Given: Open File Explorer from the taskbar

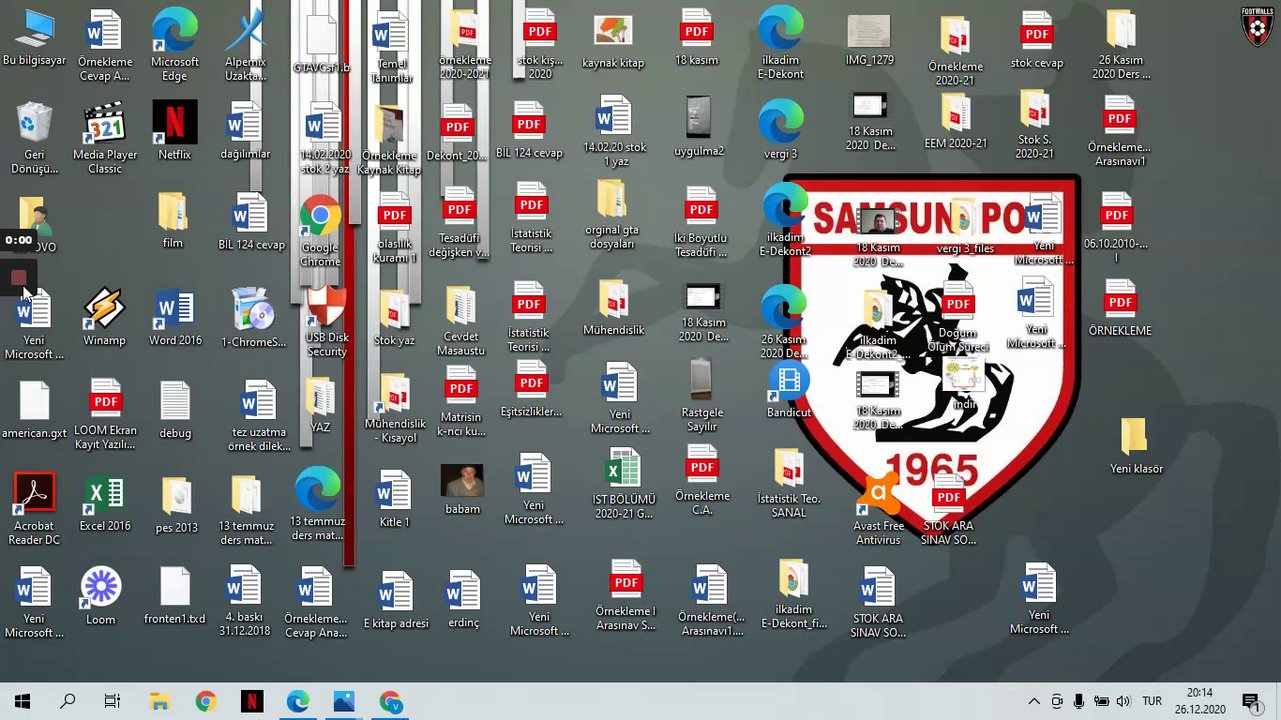Looking at the screenshot, I should (159, 702).
